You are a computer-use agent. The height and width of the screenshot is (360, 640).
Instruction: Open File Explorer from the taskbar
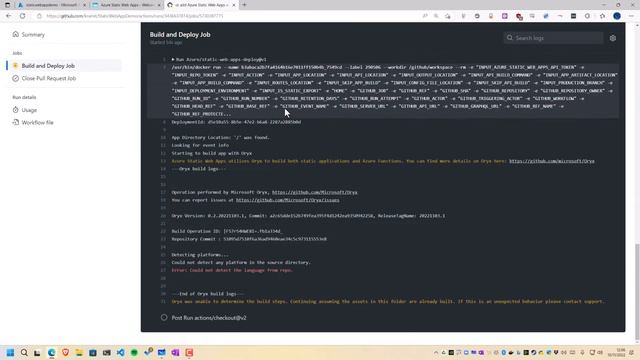point(79,352)
